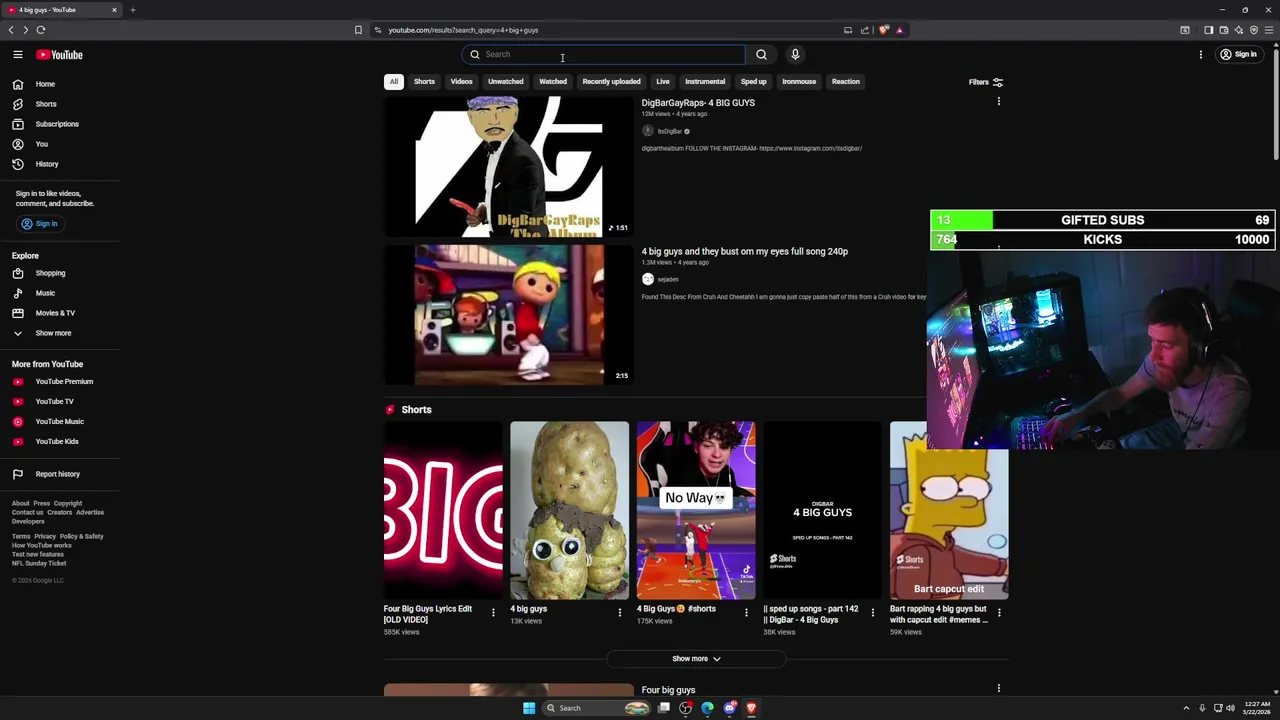This screenshot has width=1280, height=720.
Task: Open Brave Leo AI sparkle icon
Action: (x=1239, y=30)
